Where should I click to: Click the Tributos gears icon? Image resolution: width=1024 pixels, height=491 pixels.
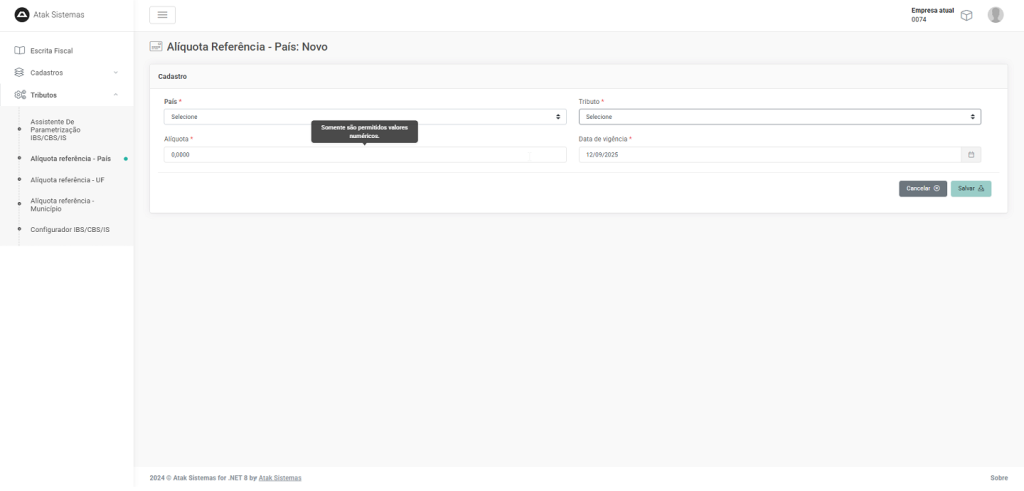coord(19,95)
